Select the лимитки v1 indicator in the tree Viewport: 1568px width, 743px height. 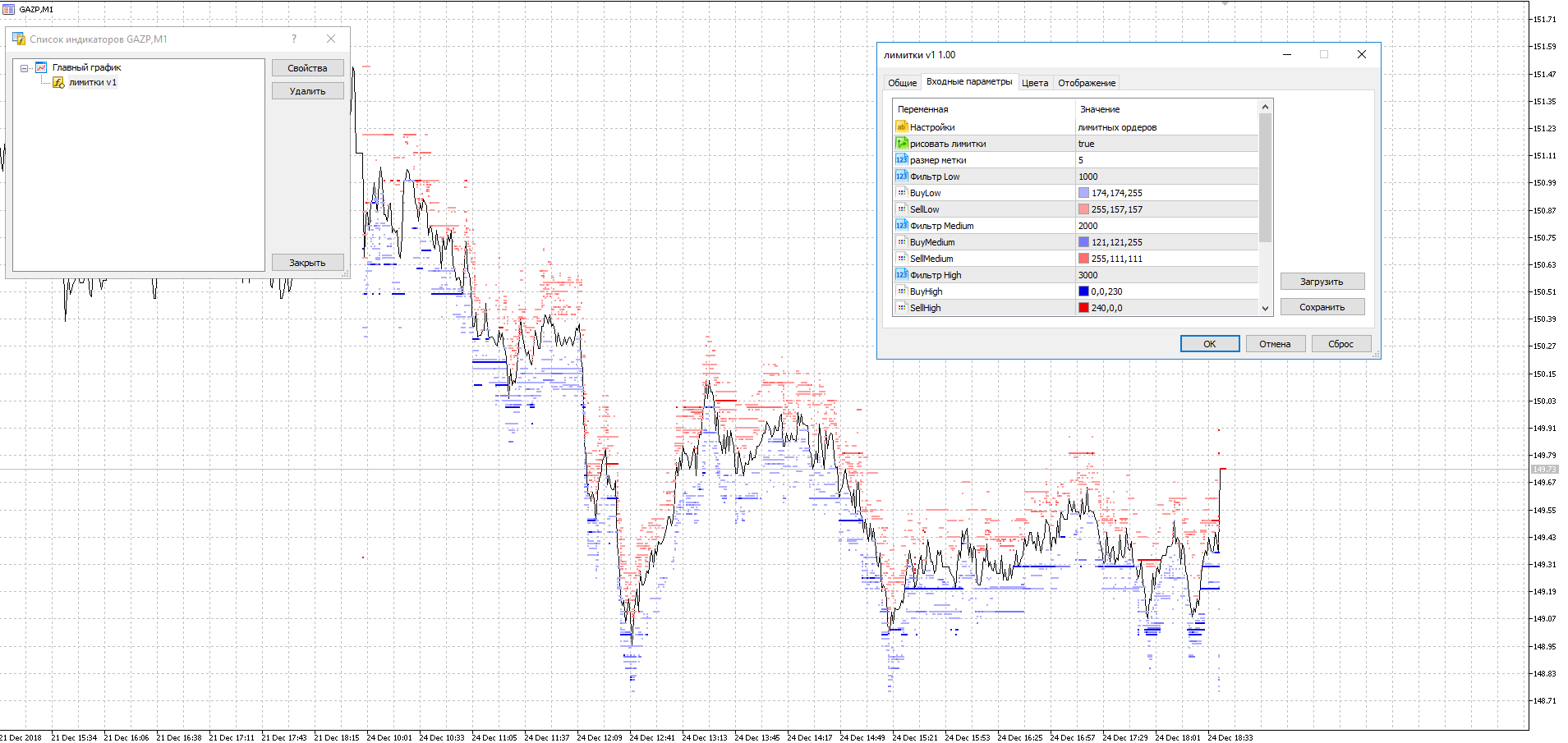coord(93,82)
